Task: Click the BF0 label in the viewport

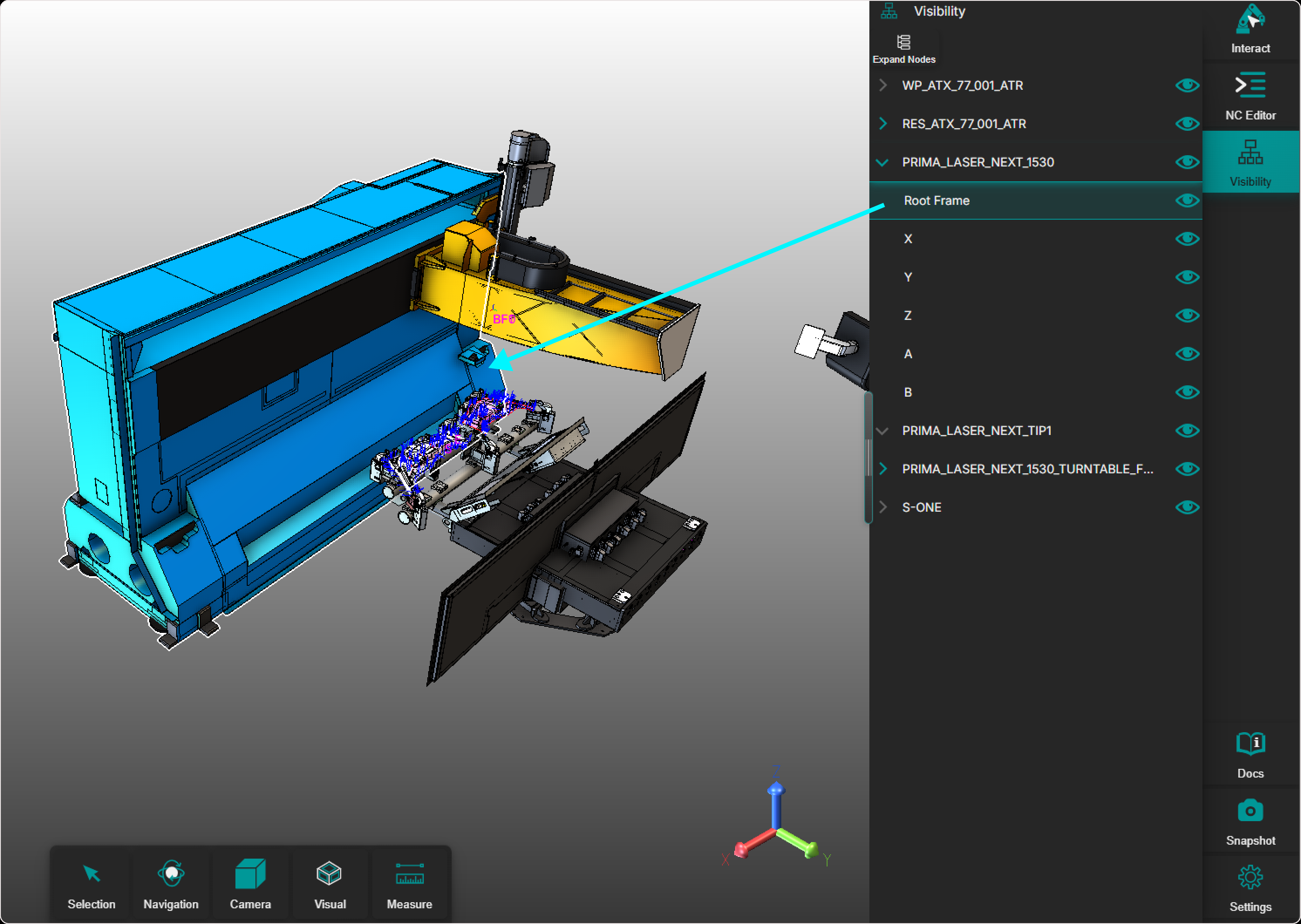Action: point(504,319)
